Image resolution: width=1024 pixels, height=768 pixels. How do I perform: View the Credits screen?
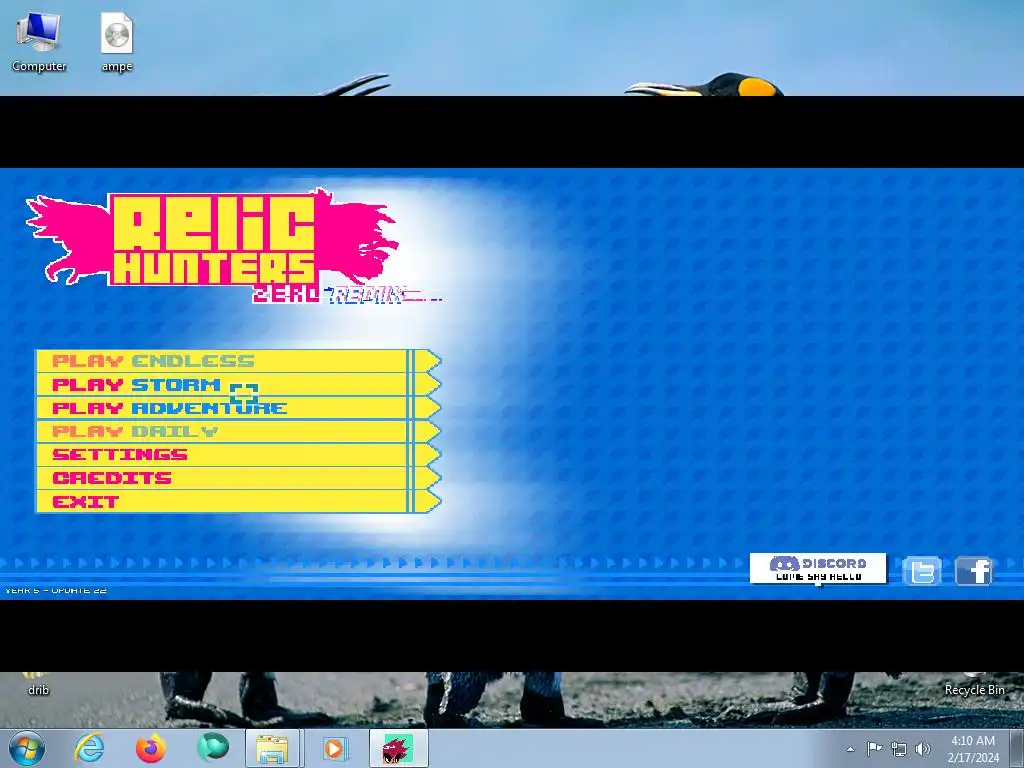click(238, 478)
